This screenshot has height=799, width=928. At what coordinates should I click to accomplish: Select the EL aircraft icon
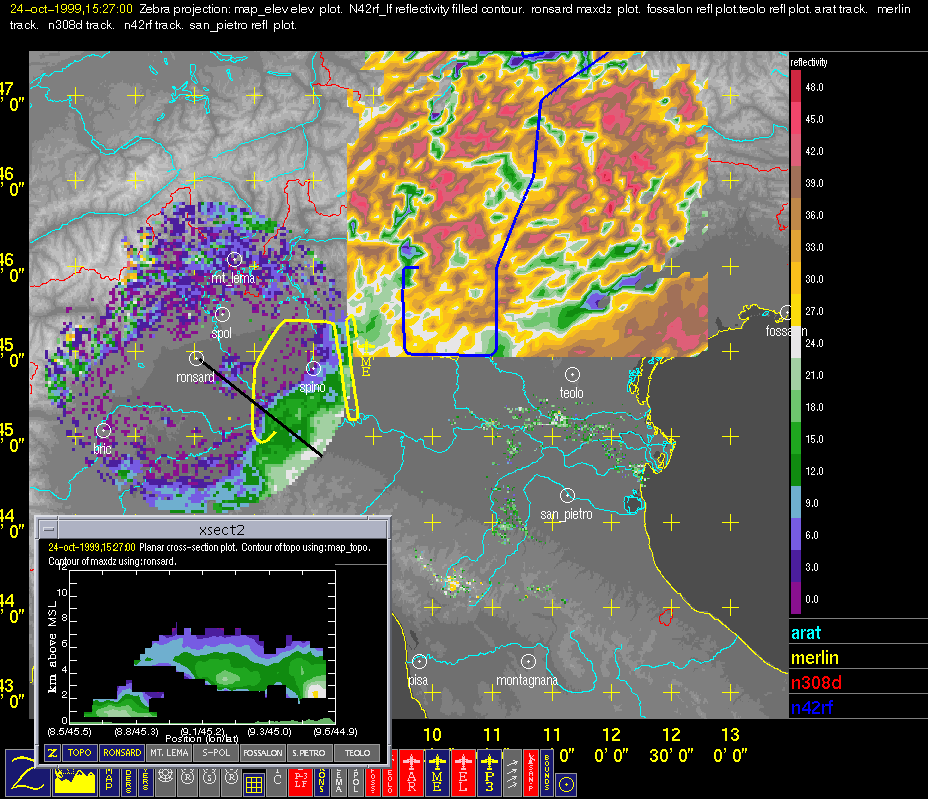(x=463, y=774)
